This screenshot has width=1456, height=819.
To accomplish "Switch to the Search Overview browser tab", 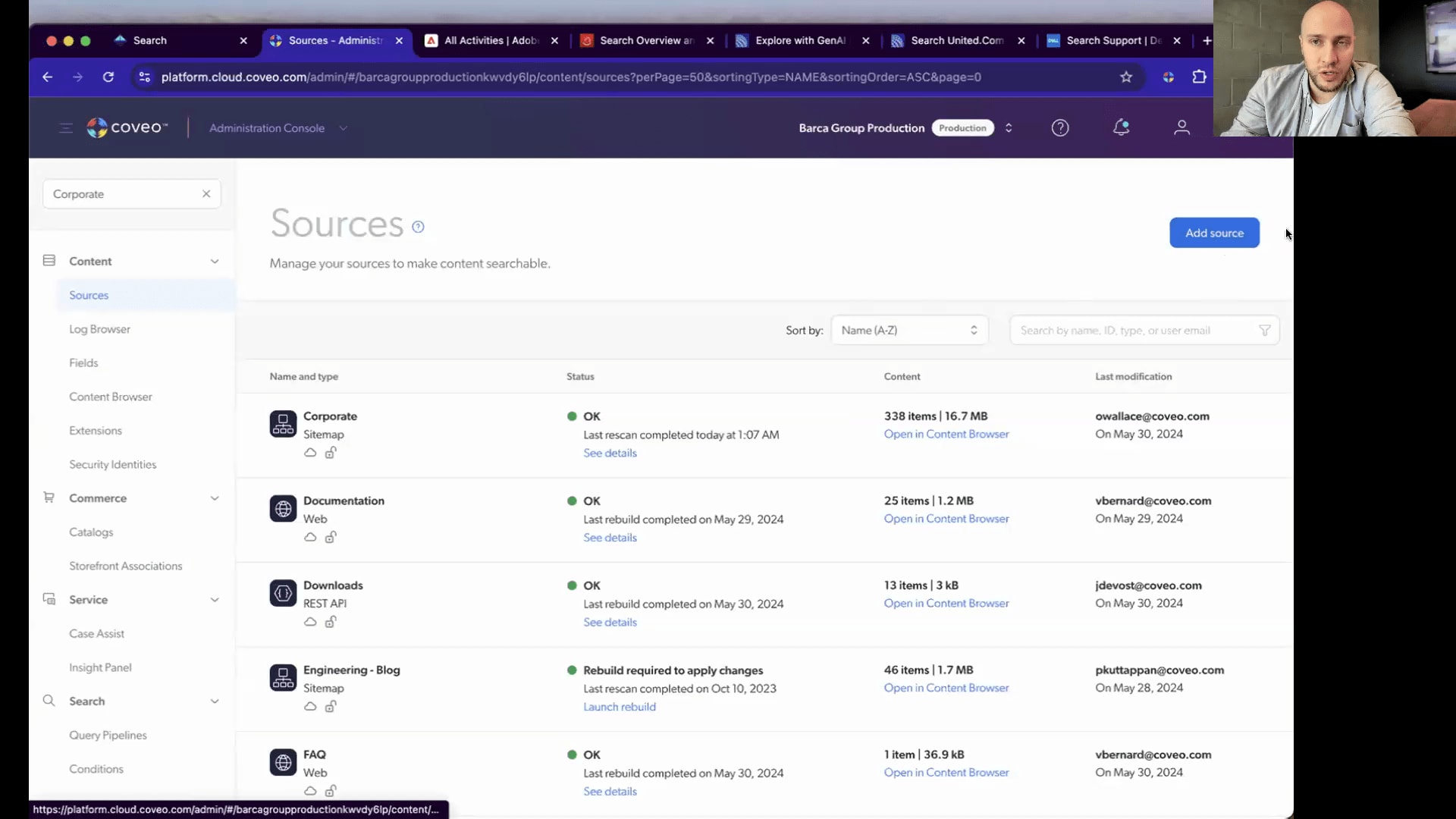I will tap(645, 41).
